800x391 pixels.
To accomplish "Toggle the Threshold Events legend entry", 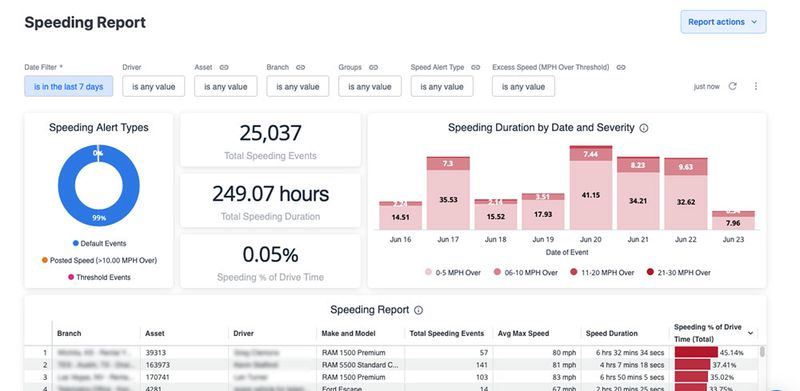I will (99, 277).
